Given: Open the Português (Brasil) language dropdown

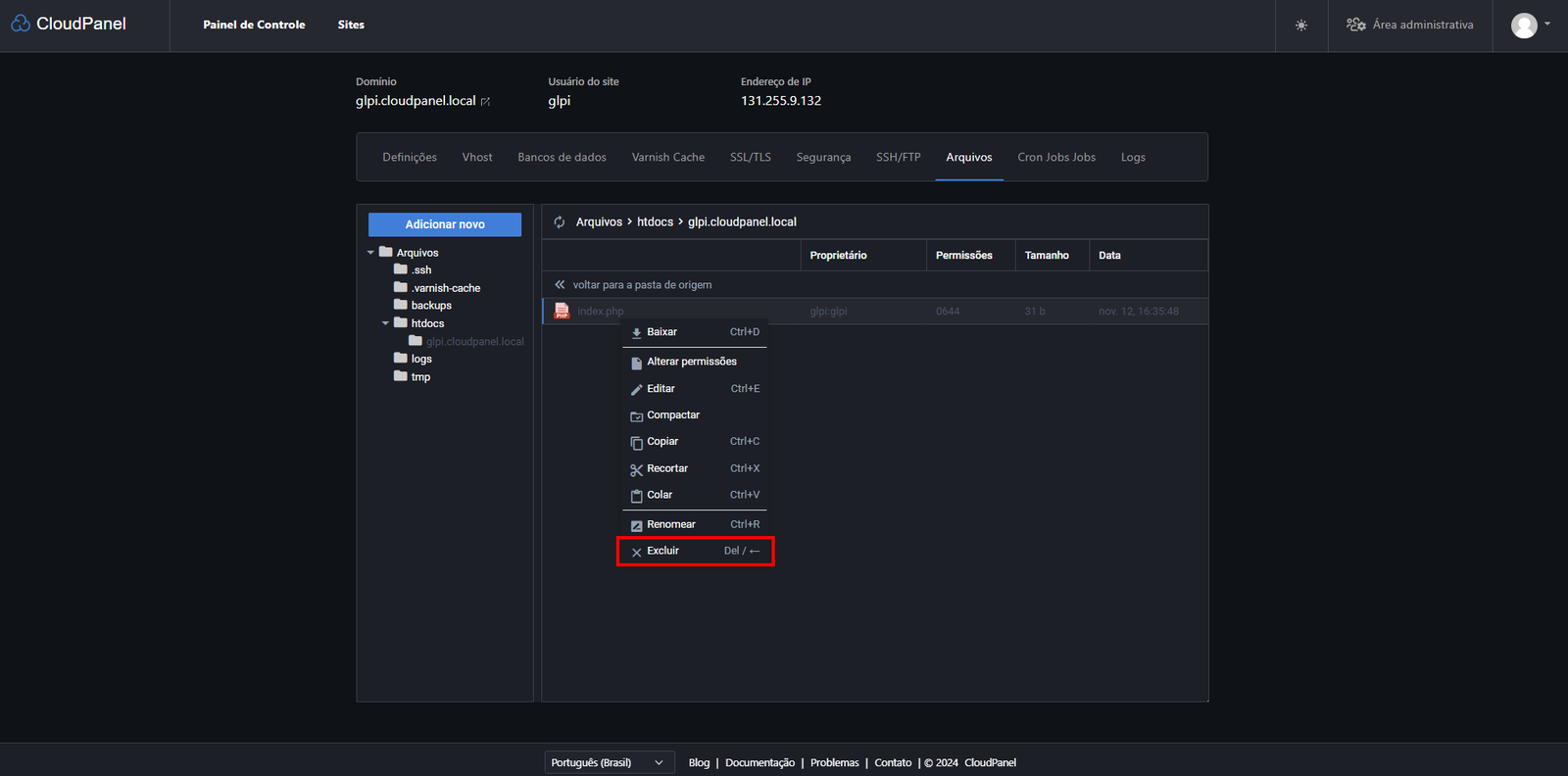Looking at the screenshot, I should click(x=609, y=762).
